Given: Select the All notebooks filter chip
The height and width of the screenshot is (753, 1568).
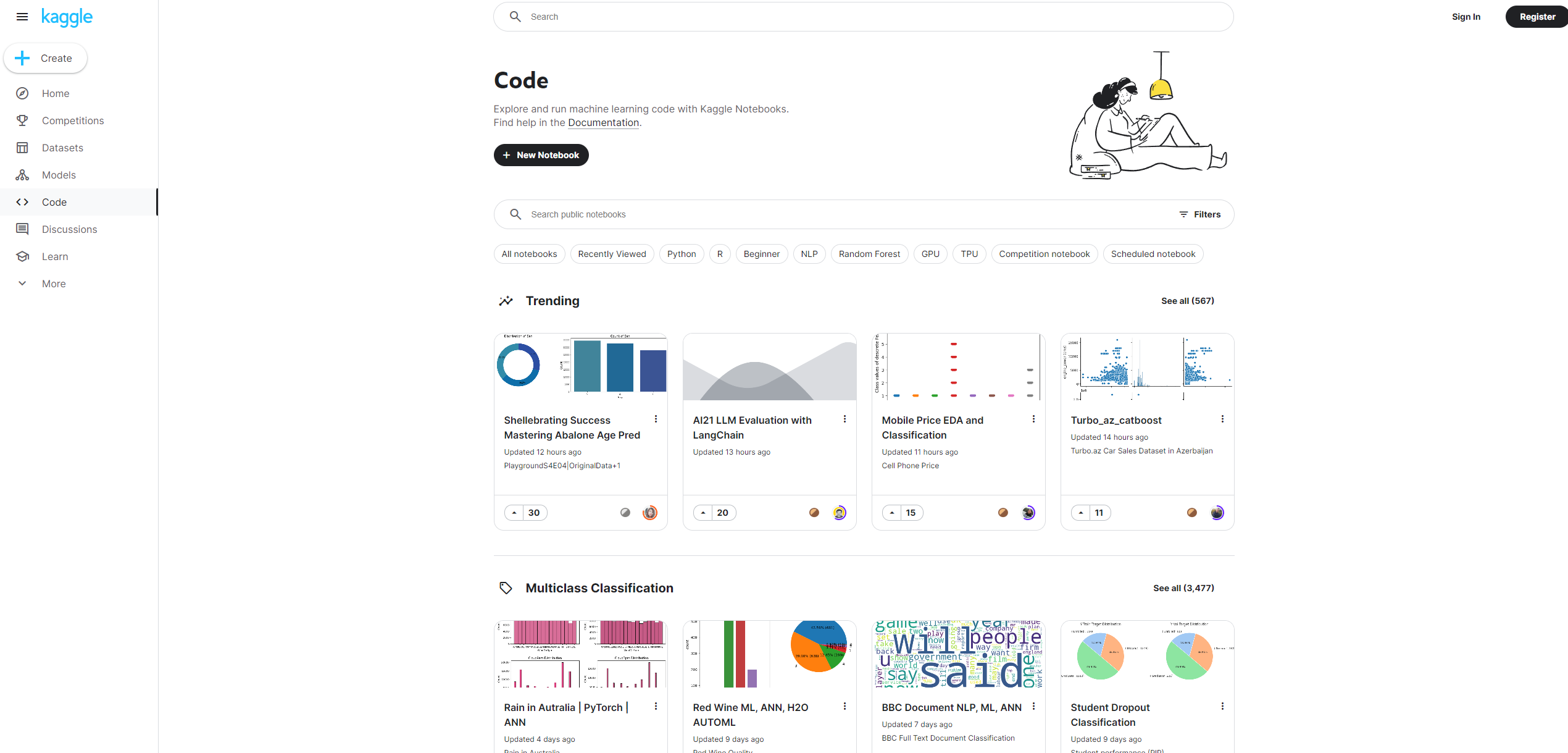Looking at the screenshot, I should tap(529, 254).
